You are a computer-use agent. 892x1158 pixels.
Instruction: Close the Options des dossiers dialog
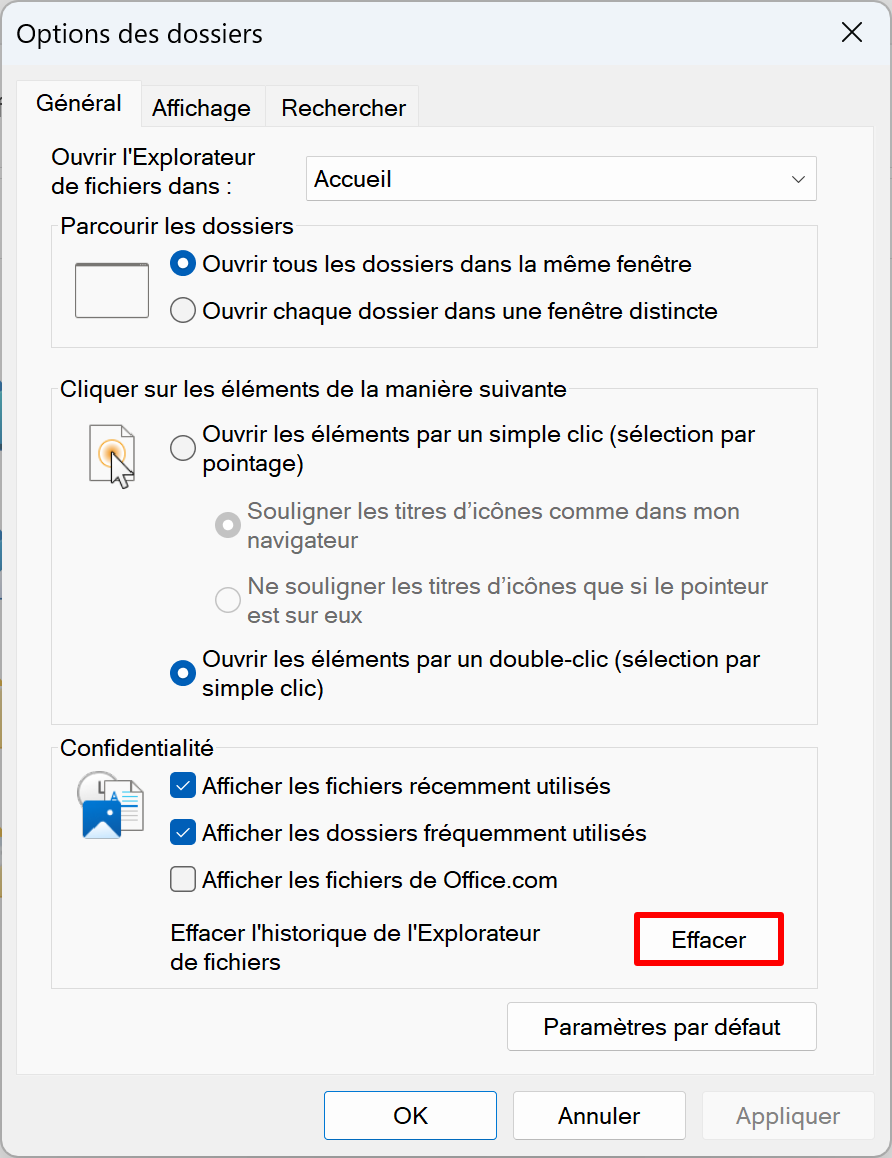pyautogui.click(x=851, y=32)
